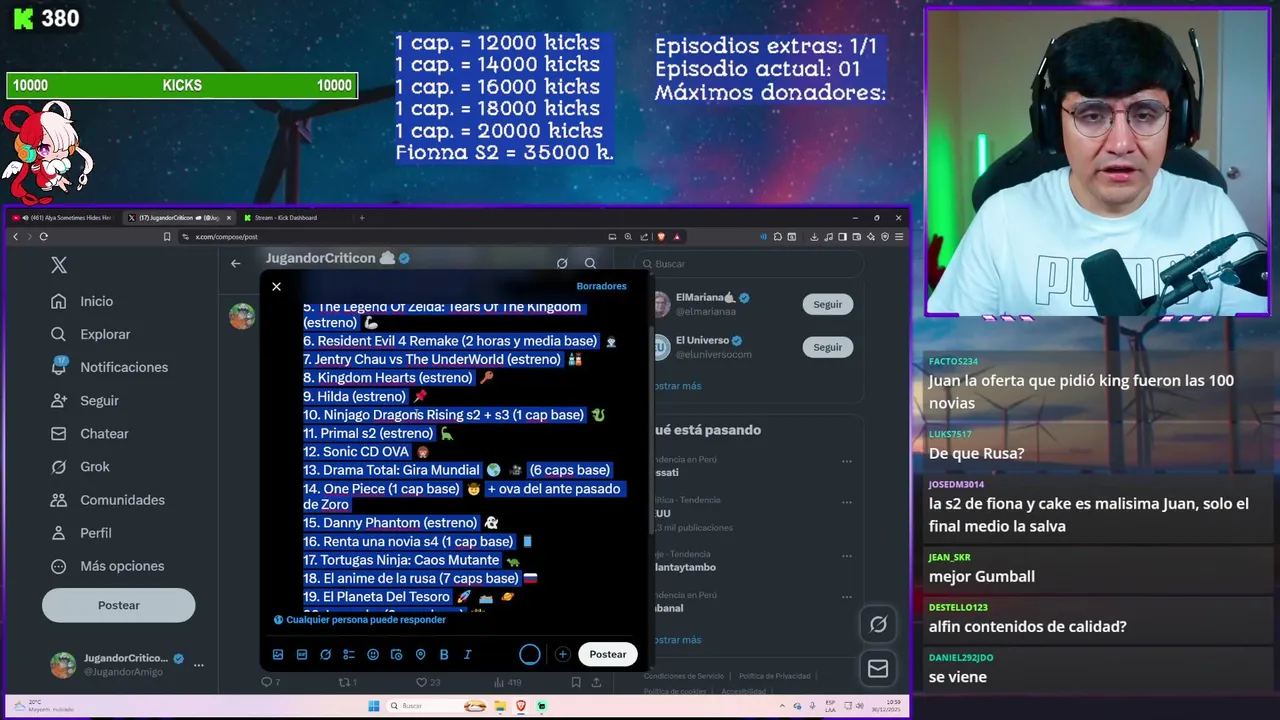Click the X logo in sidebar
1280x720 pixels.
pyautogui.click(x=59, y=265)
